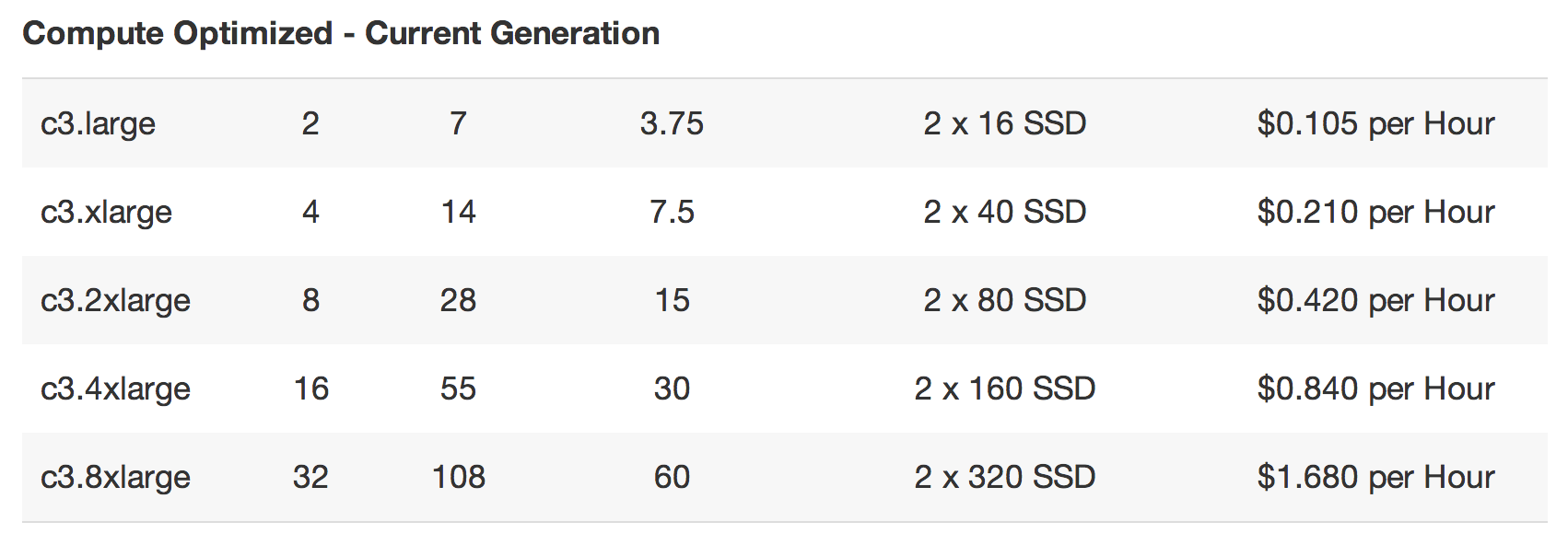Select the 2 x 40 SSD storage cell
This screenshot has width=1568, height=545.
1004,212
